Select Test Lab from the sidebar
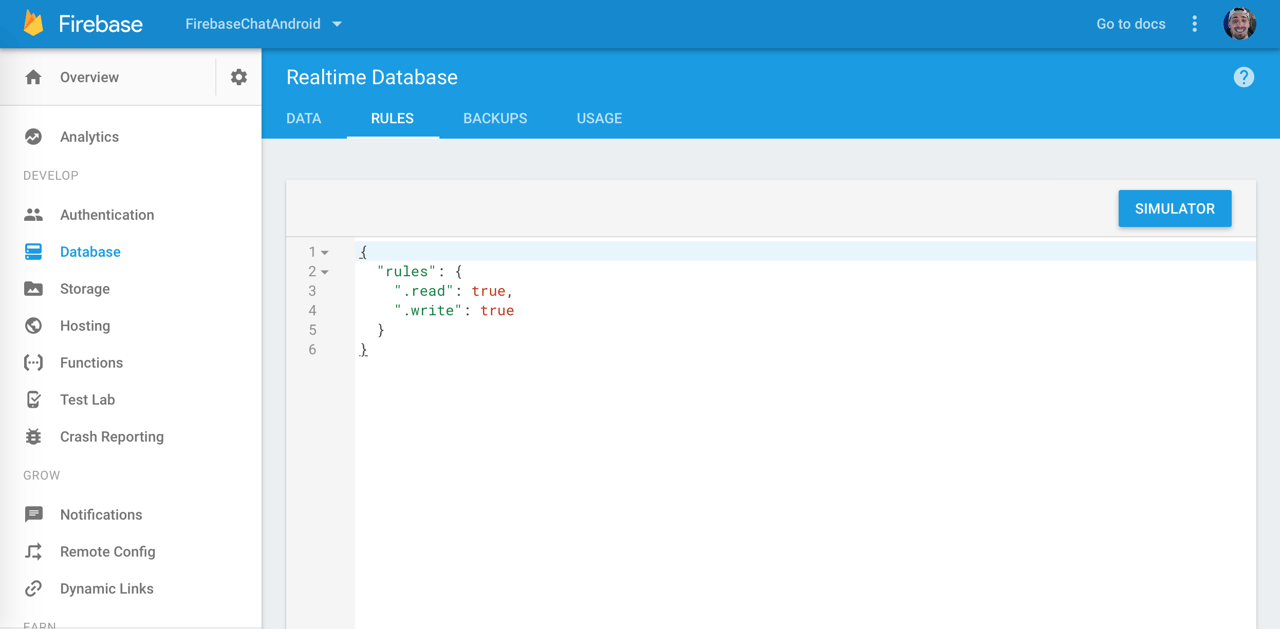This screenshot has width=1280, height=629. pyautogui.click(x=87, y=399)
